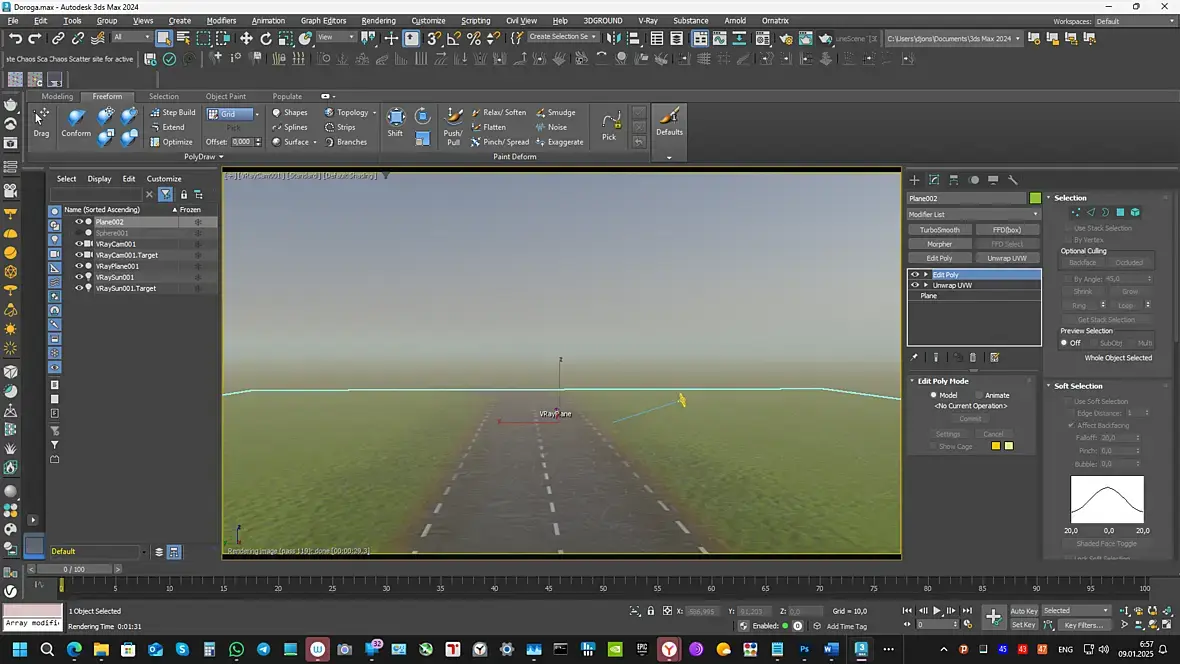Click the Undo arrow in main toolbar
Screen dimensions: 1180x664
pos(15,38)
